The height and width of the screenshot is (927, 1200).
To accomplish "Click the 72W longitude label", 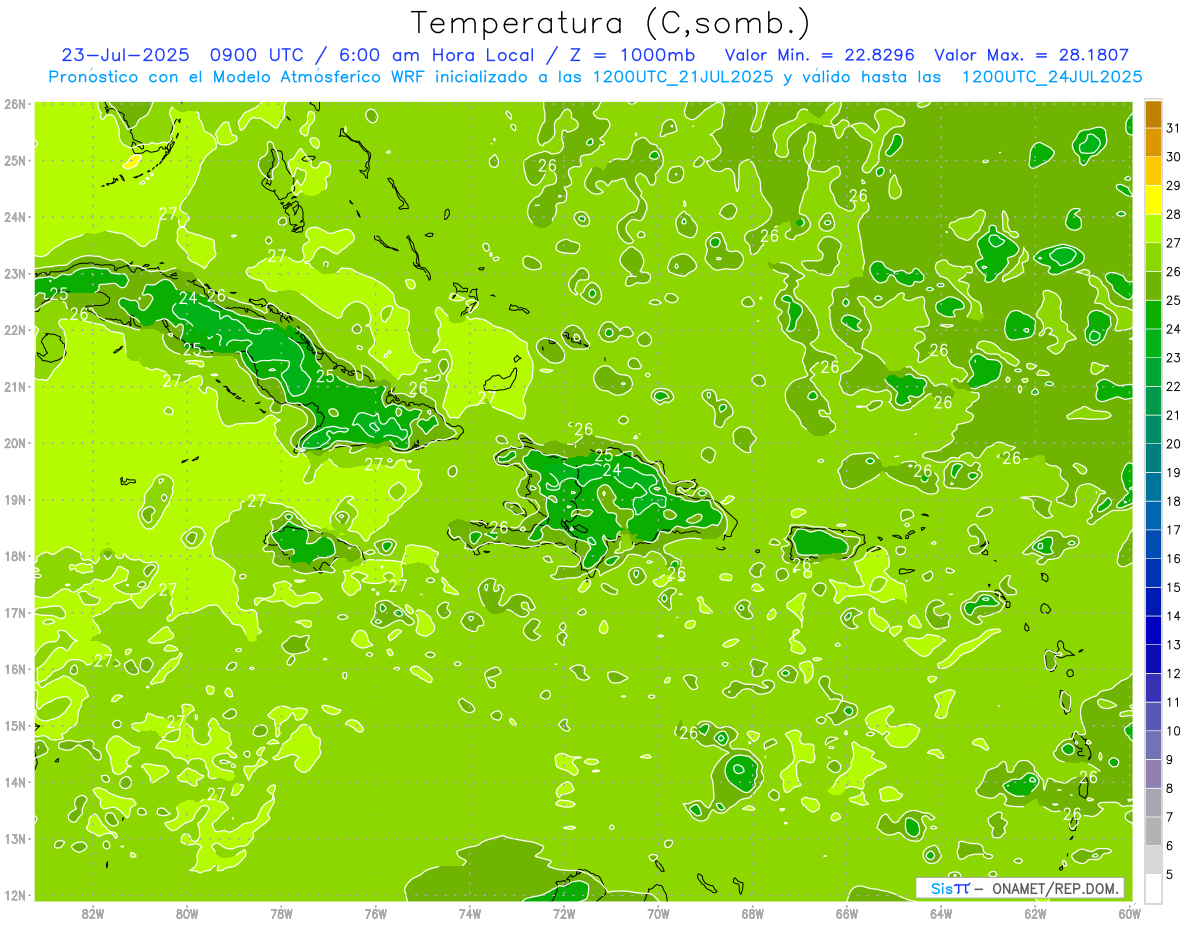I will [x=564, y=913].
